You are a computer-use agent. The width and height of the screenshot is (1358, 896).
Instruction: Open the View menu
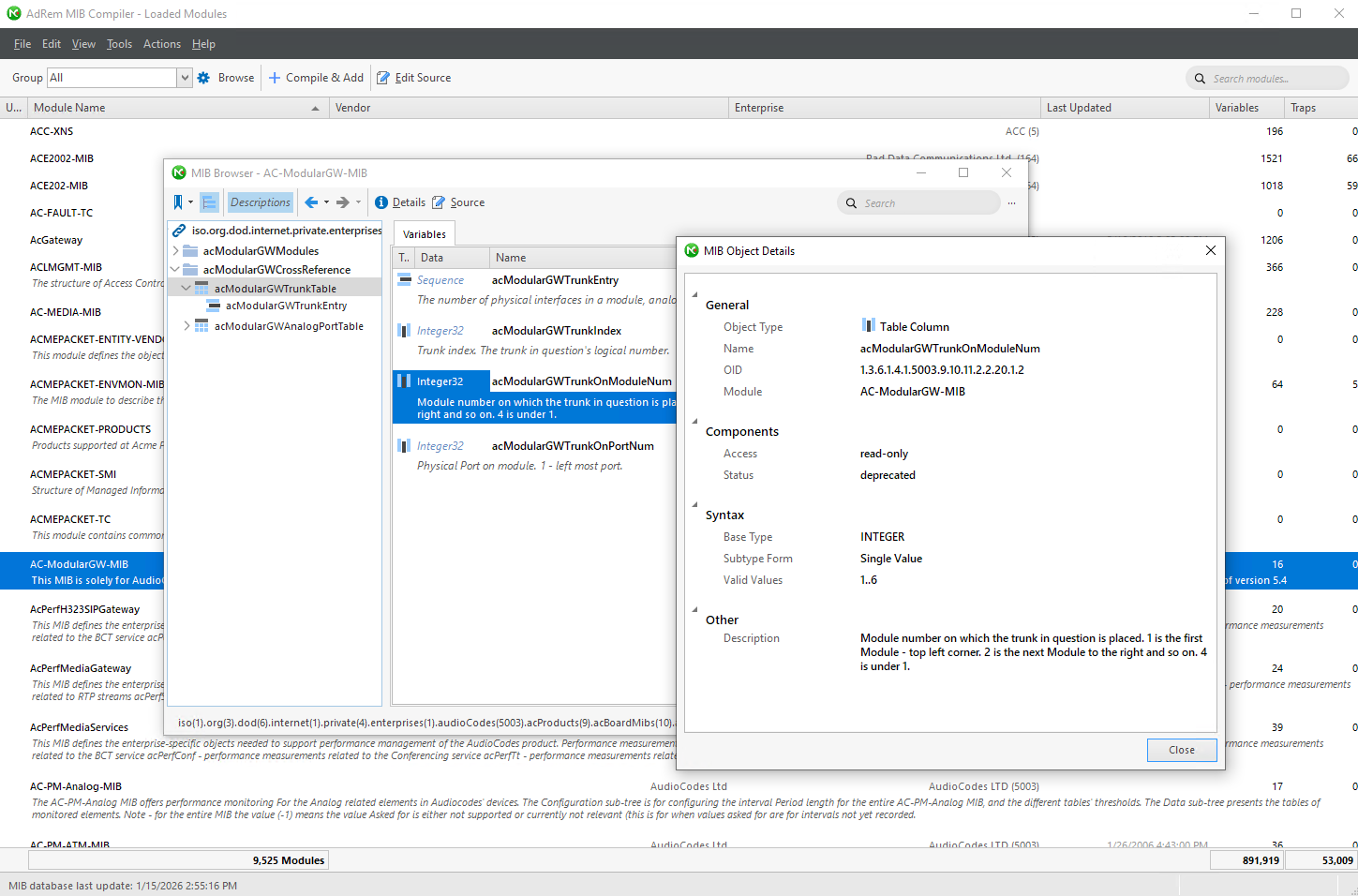(83, 44)
